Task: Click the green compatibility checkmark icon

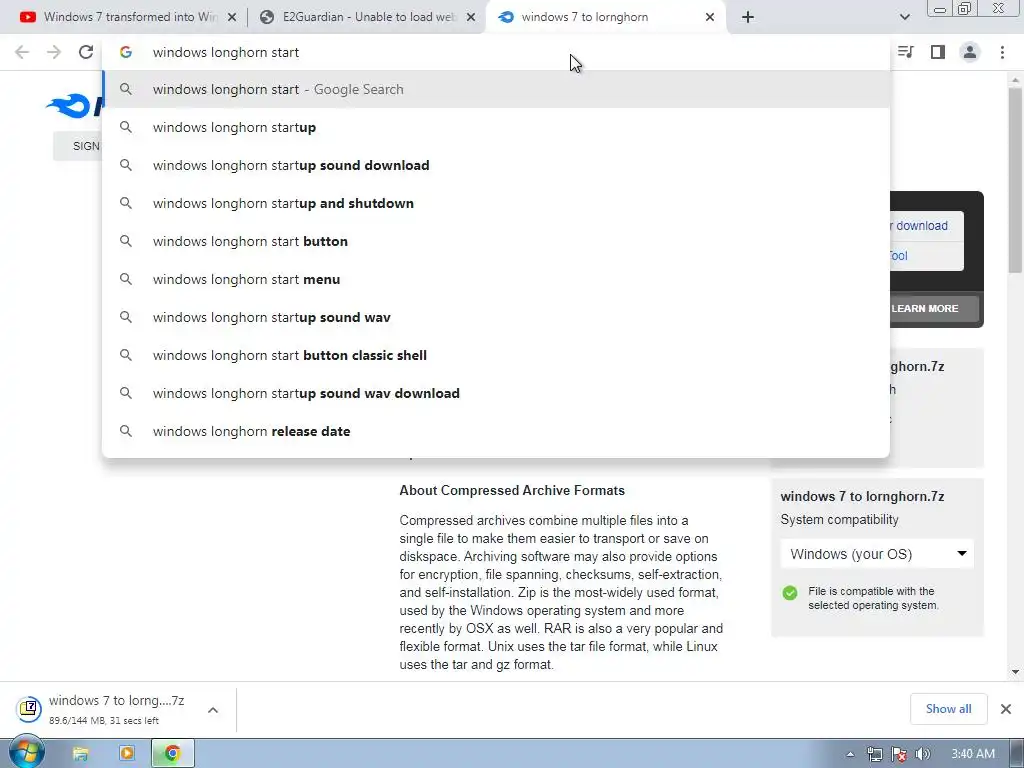Action: (790, 592)
